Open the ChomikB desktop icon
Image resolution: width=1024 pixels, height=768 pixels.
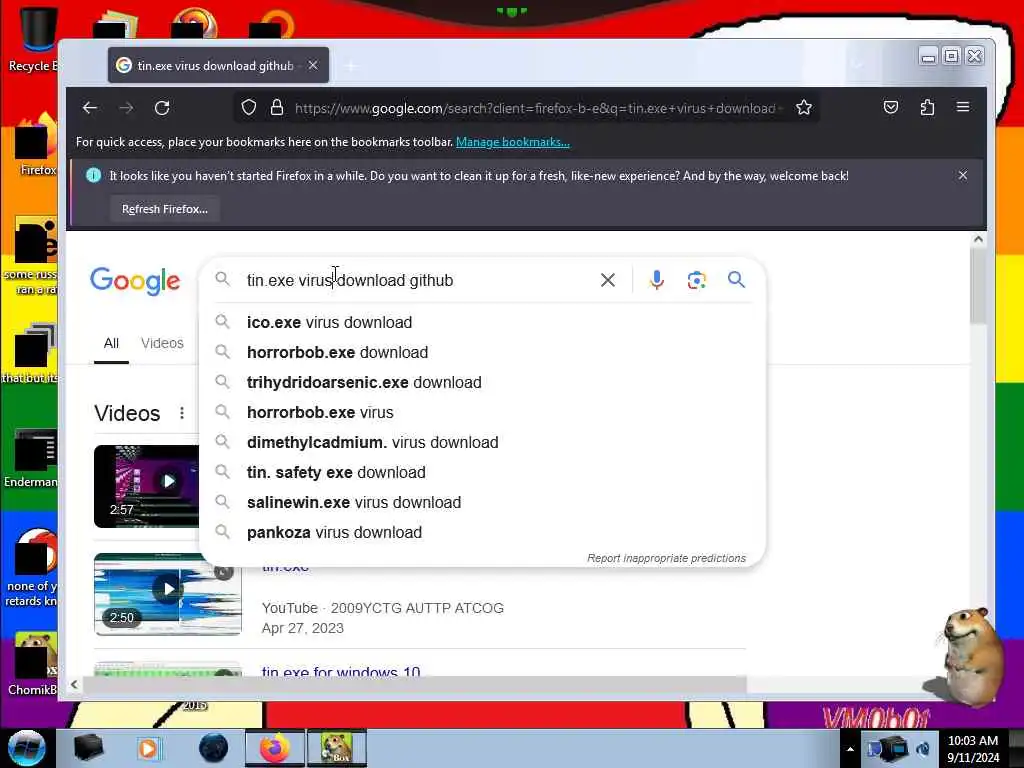33,664
